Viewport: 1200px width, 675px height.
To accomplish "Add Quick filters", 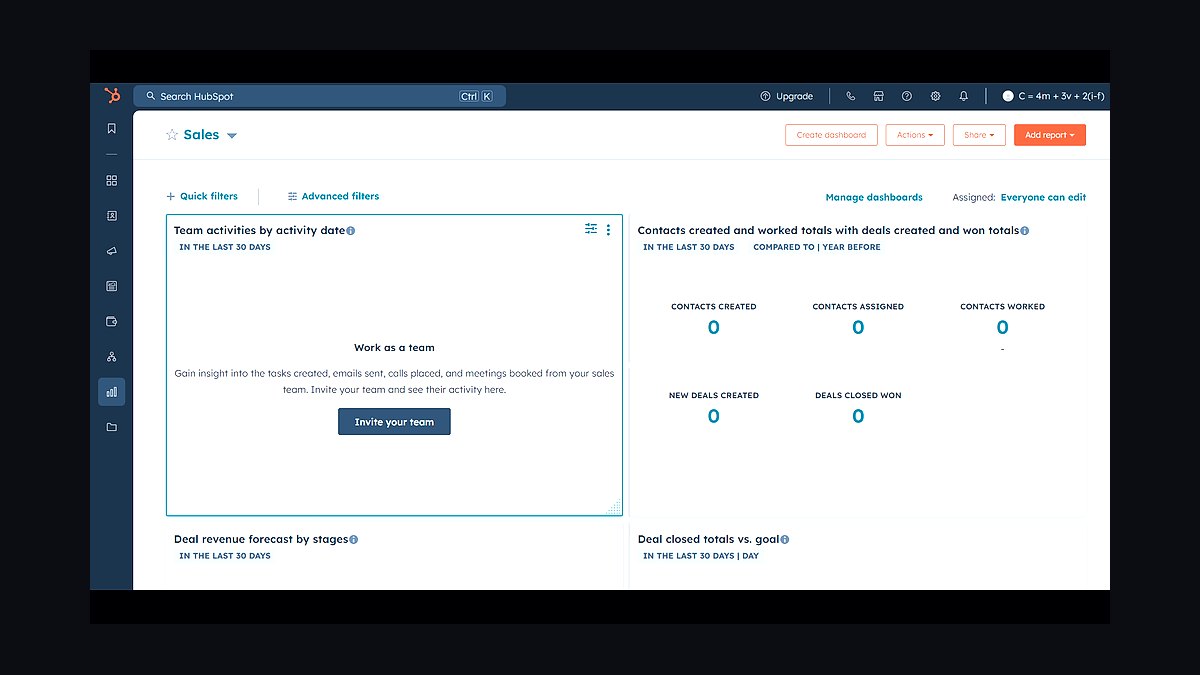I will 202,197.
